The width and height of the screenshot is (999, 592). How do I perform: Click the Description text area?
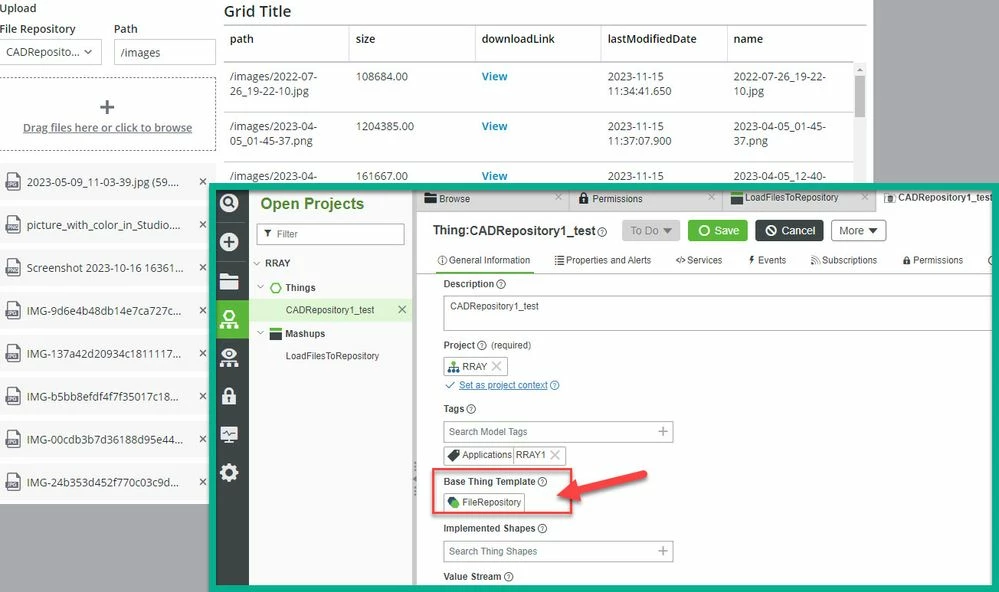(718, 314)
